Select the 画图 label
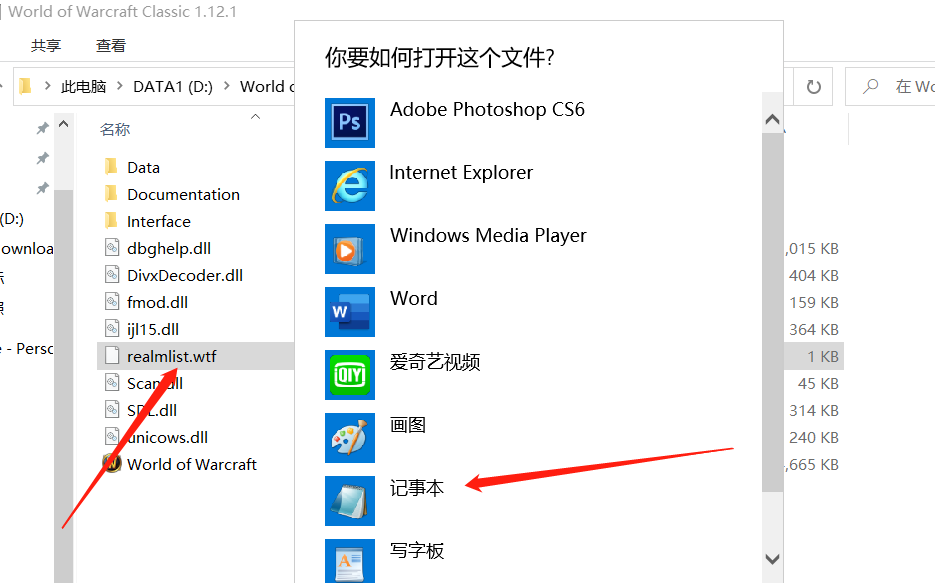935x583 pixels. (408, 425)
